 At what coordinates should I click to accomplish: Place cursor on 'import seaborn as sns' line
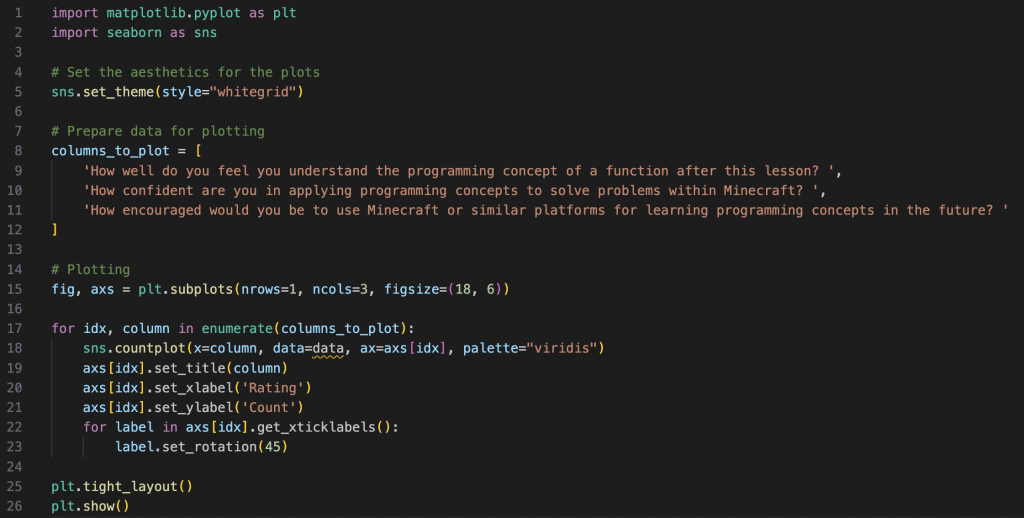[134, 33]
